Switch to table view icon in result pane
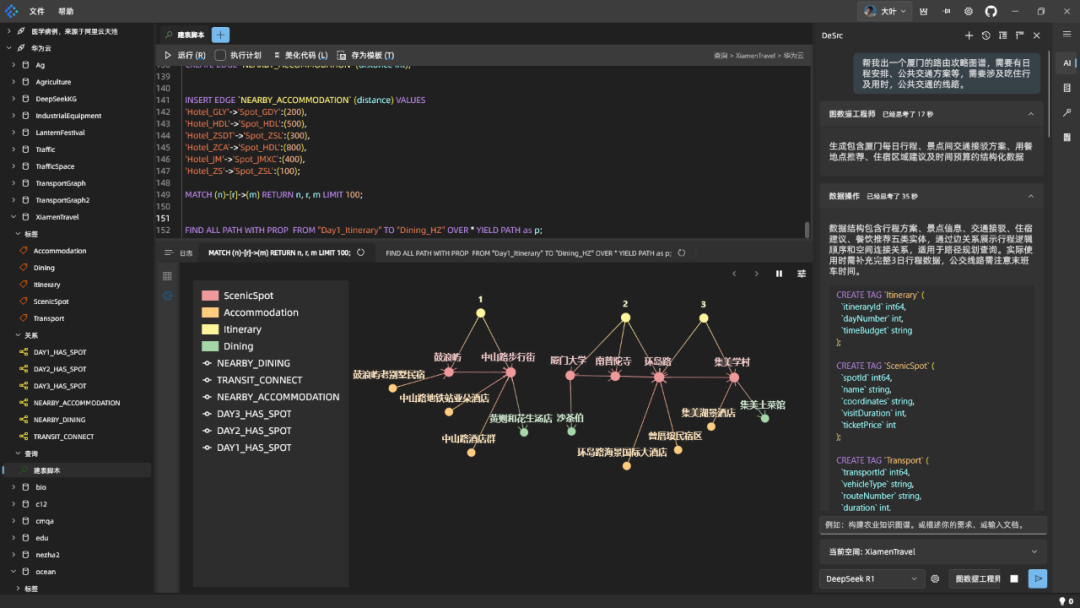Image resolution: width=1080 pixels, height=608 pixels. tap(167, 276)
